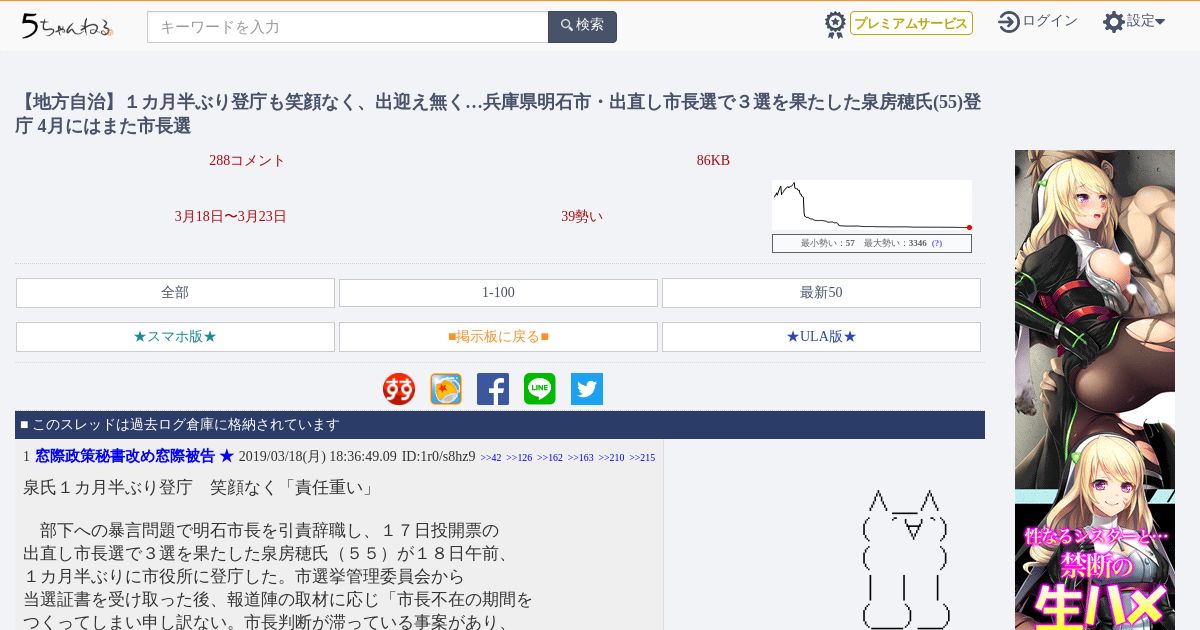Share thread via LINE icon

coord(540,389)
